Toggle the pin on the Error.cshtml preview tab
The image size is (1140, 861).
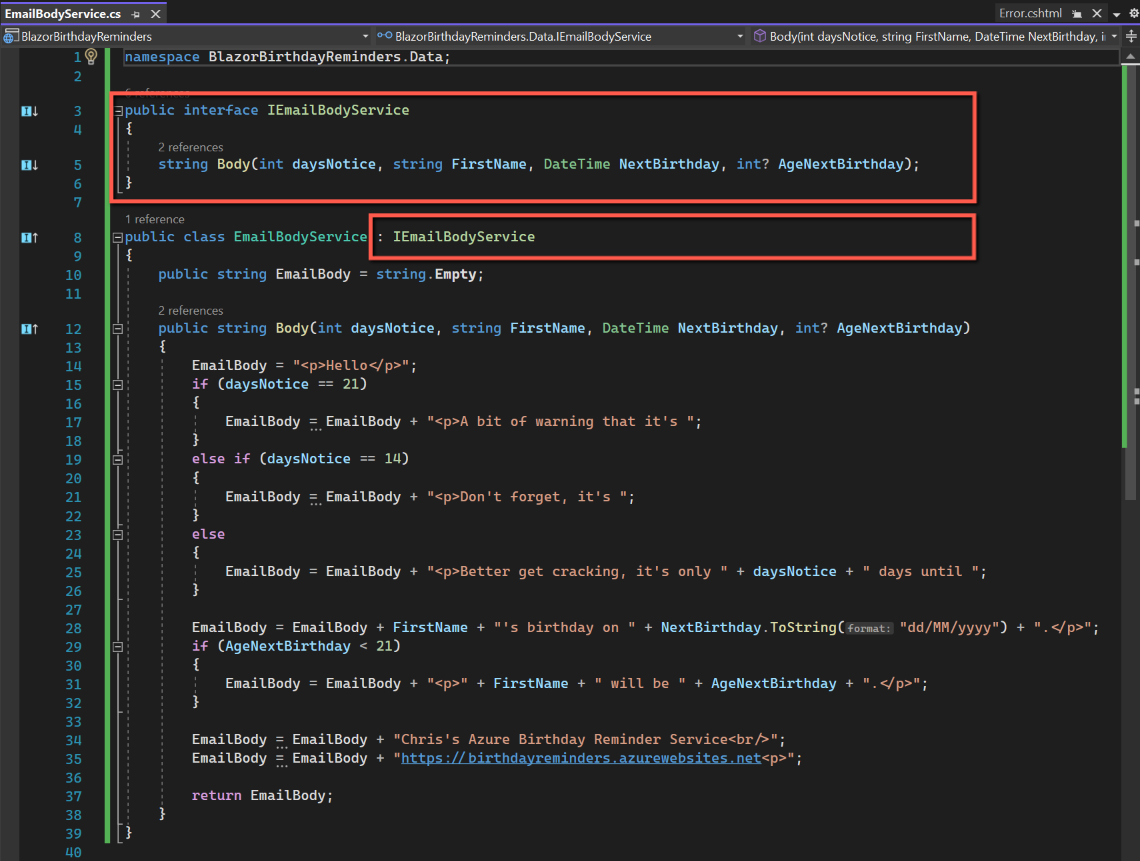pos(1076,14)
